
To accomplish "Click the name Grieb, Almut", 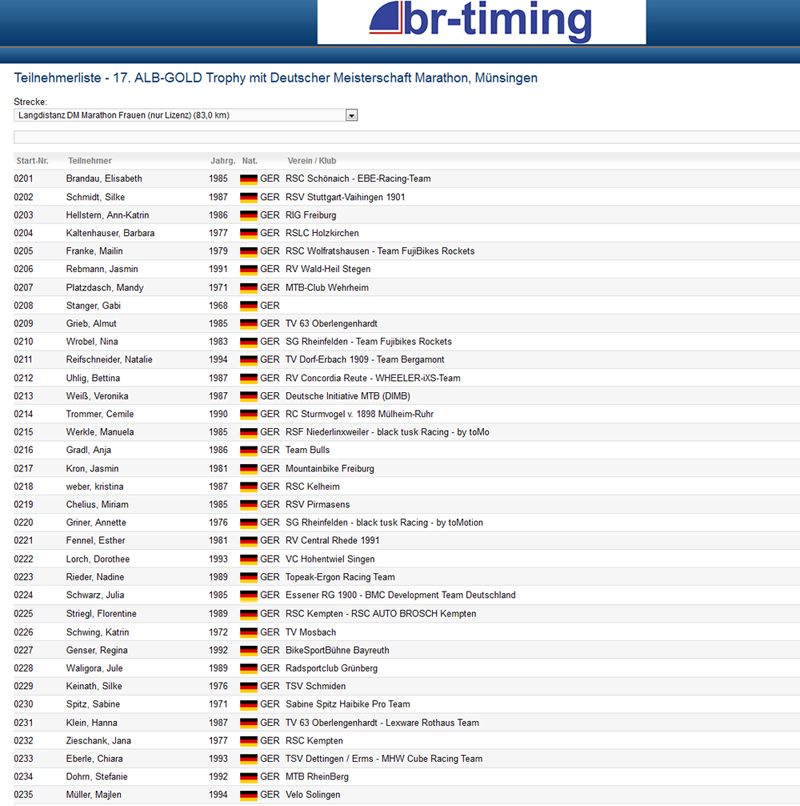I will point(91,324).
